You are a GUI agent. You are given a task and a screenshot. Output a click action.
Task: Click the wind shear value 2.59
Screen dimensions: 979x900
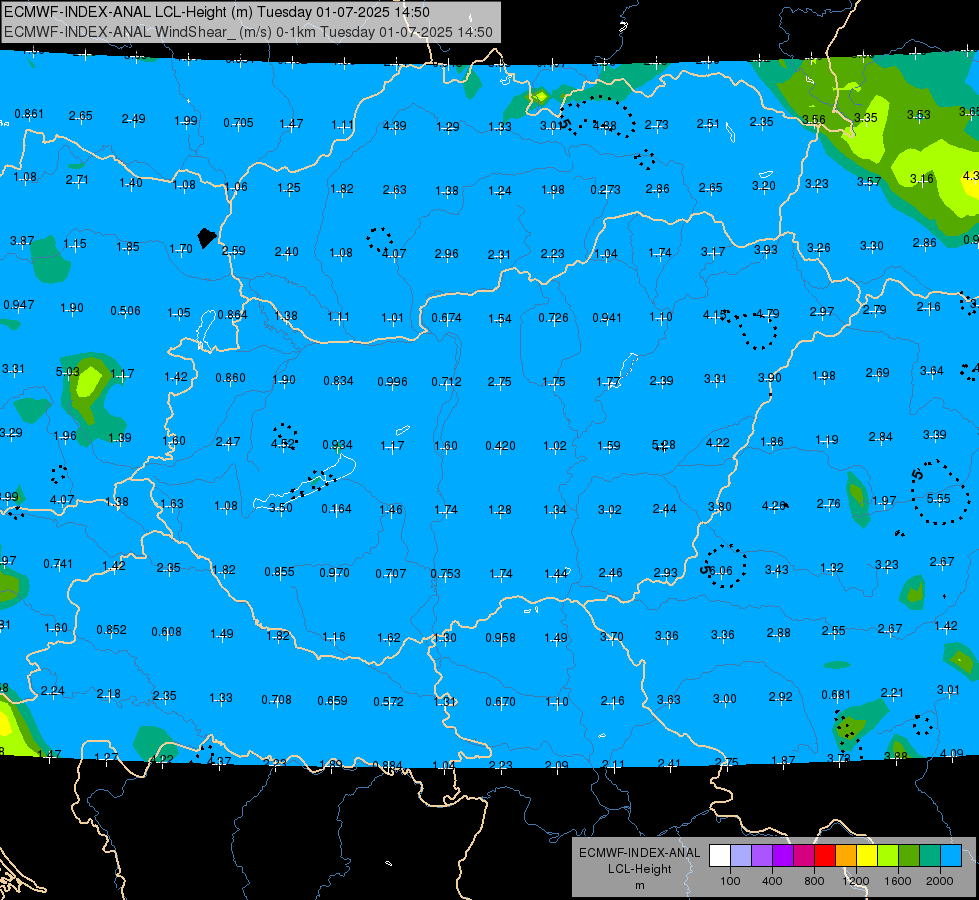234,250
